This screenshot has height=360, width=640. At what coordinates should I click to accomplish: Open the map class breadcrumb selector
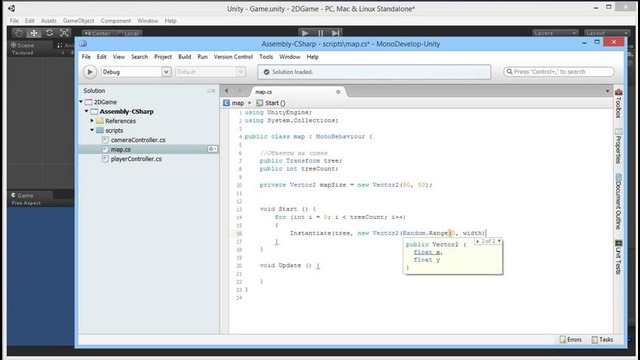[233, 103]
